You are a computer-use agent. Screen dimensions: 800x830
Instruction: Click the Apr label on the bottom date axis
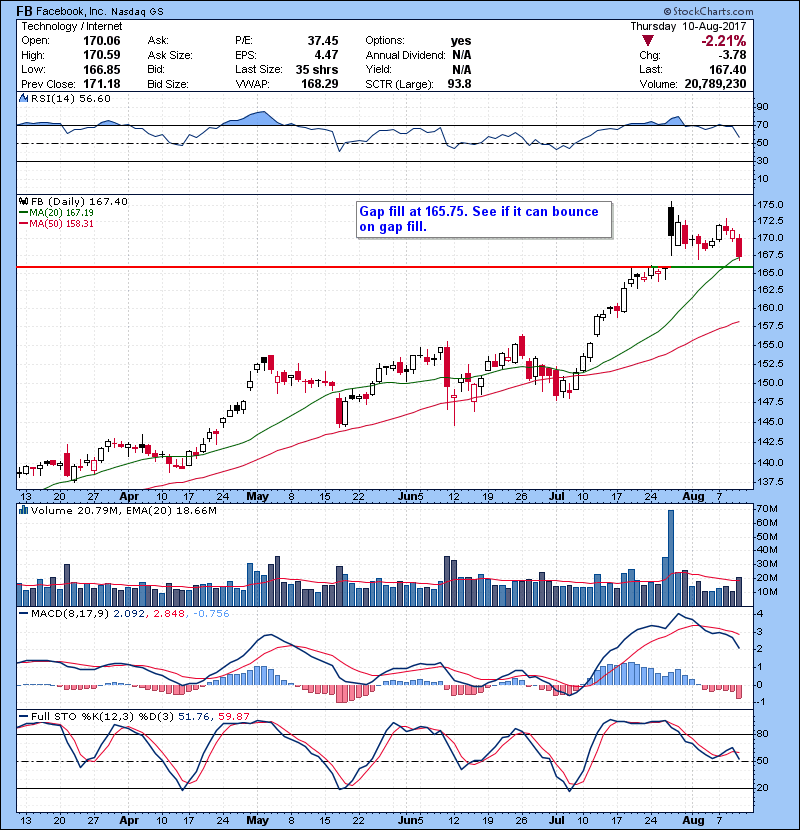click(x=129, y=820)
